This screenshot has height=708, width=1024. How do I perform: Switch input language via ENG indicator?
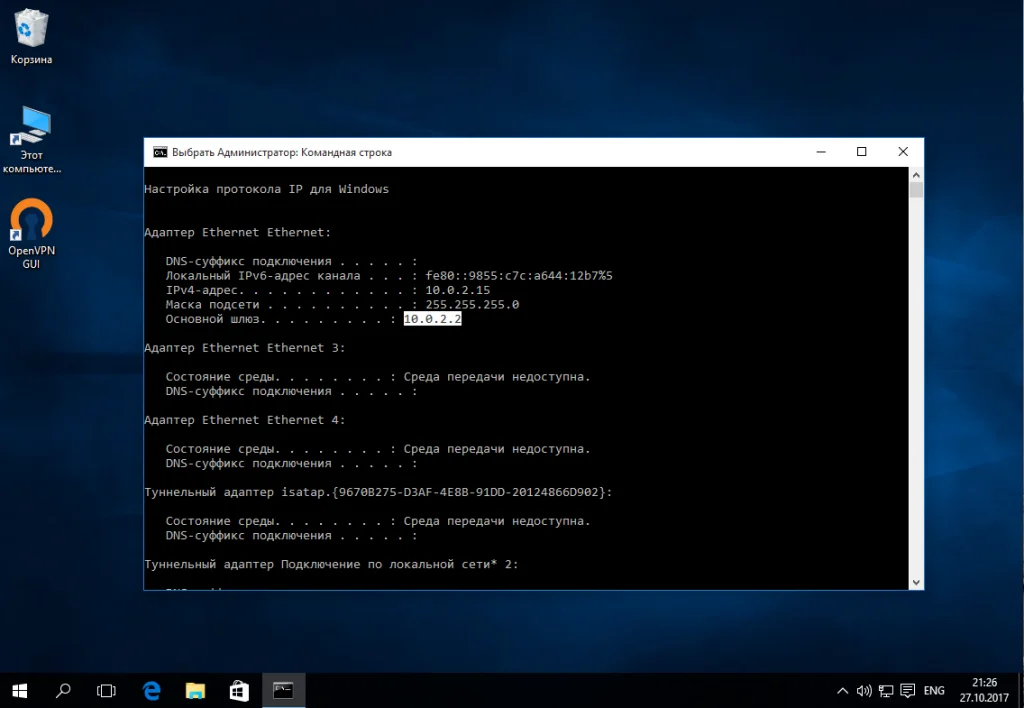(934, 691)
